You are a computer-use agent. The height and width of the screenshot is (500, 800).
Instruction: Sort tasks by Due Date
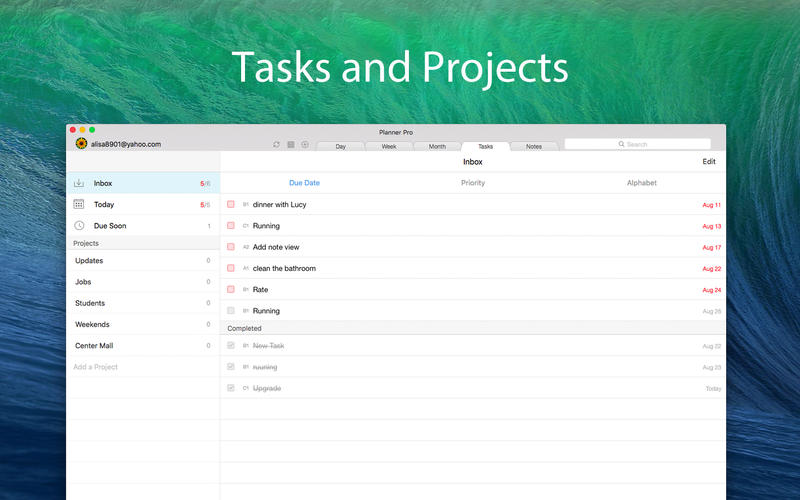(305, 183)
